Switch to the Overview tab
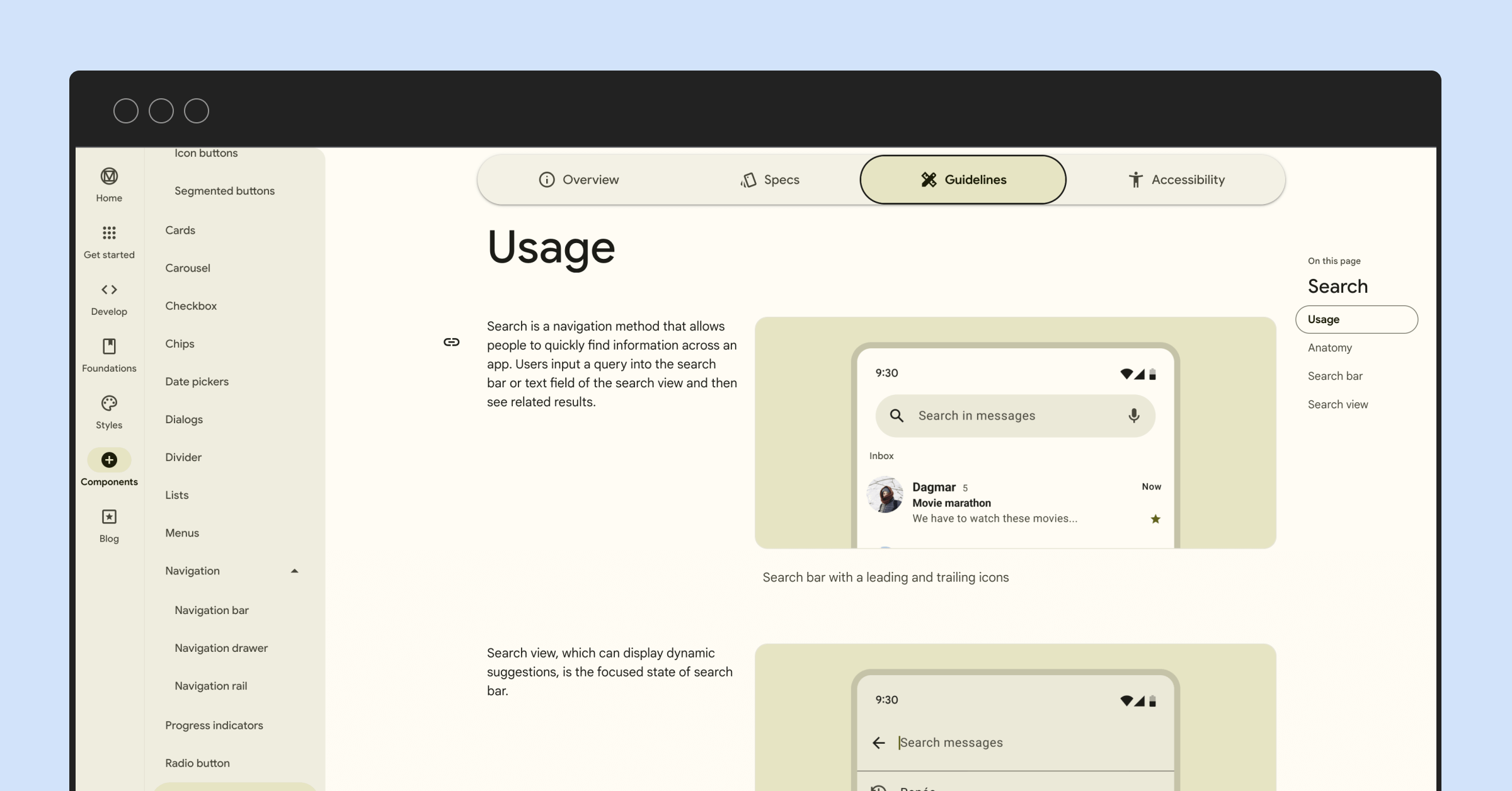This screenshot has width=1512, height=791. (x=579, y=180)
